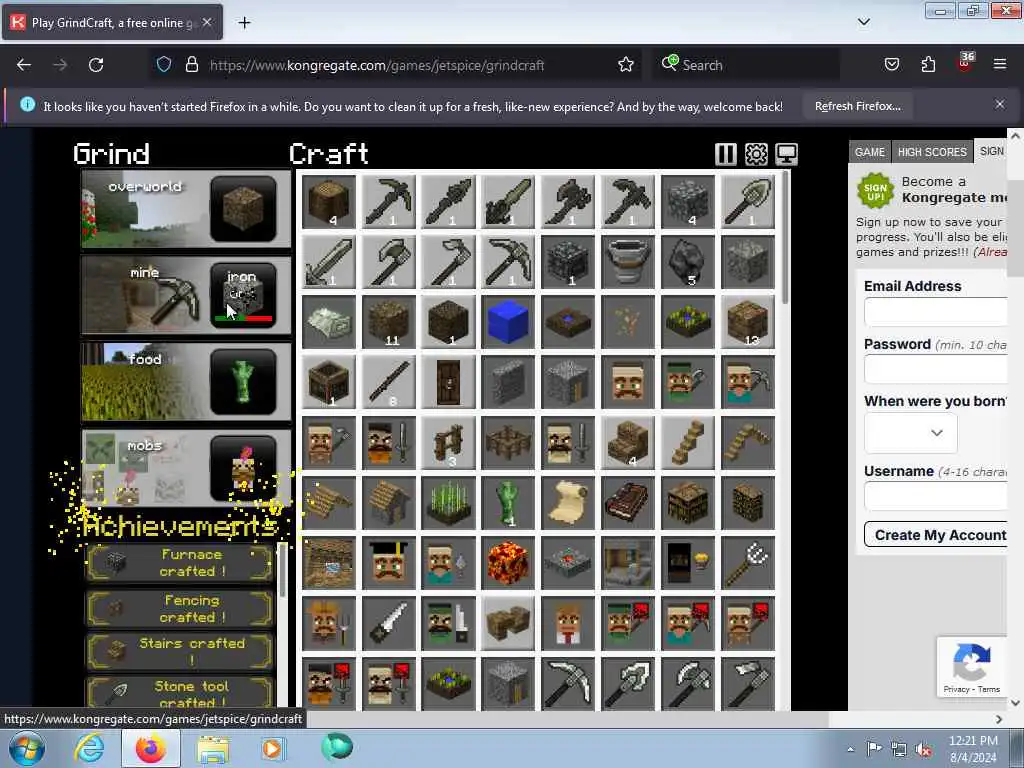
Task: Select the paper scroll item
Action: 569,503
